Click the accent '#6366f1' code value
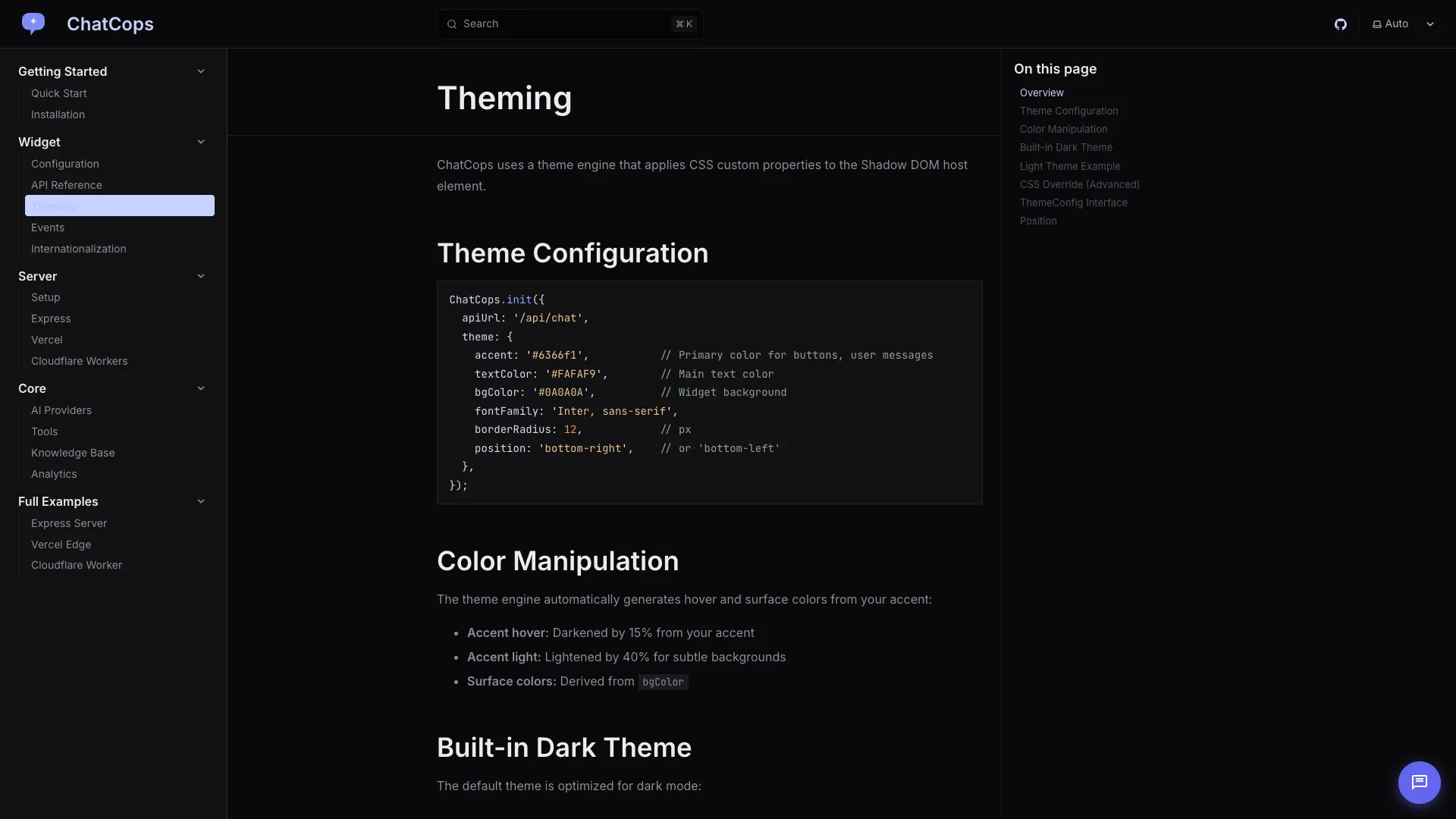The height and width of the screenshot is (819, 1456). (x=554, y=355)
